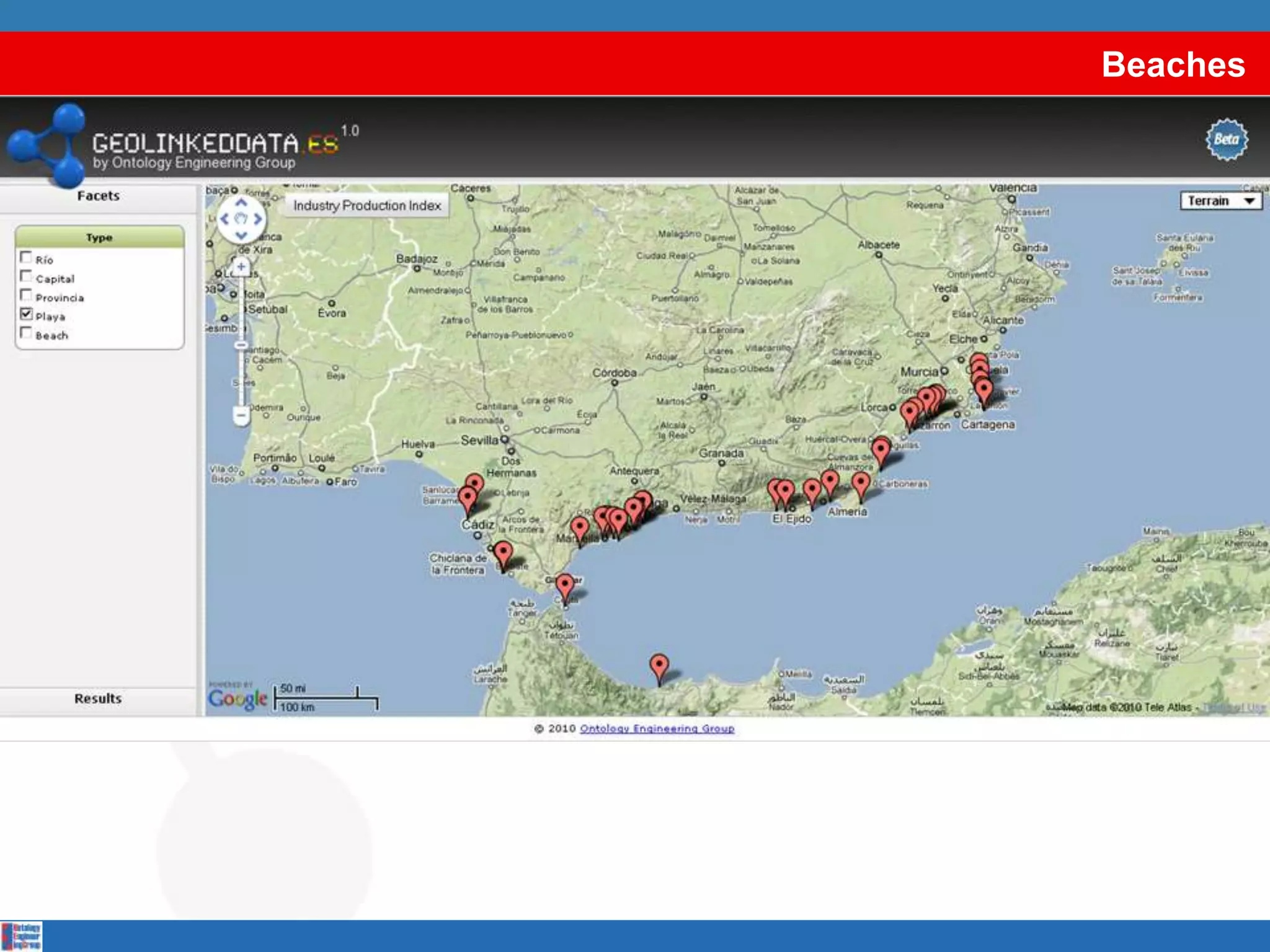Zoom out with the minus button
Screen dimensions: 1270x952
coord(241,415)
